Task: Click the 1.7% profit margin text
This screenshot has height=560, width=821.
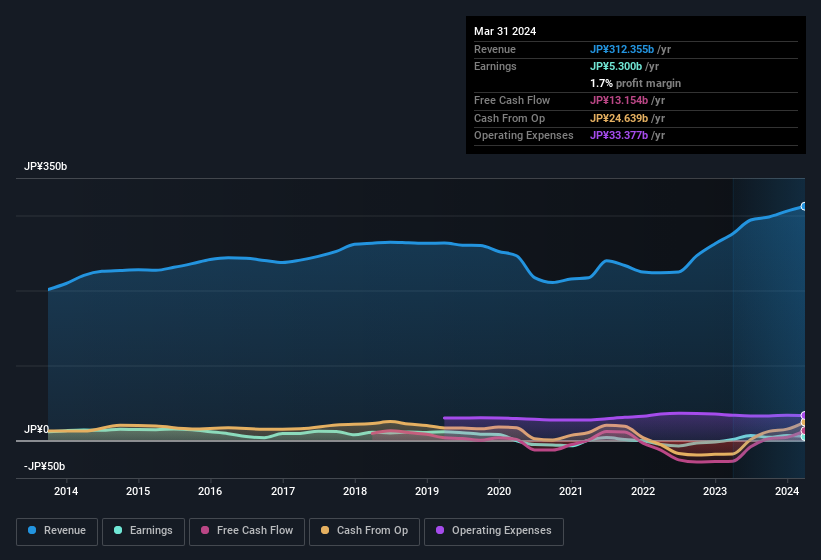Action: 635,83
